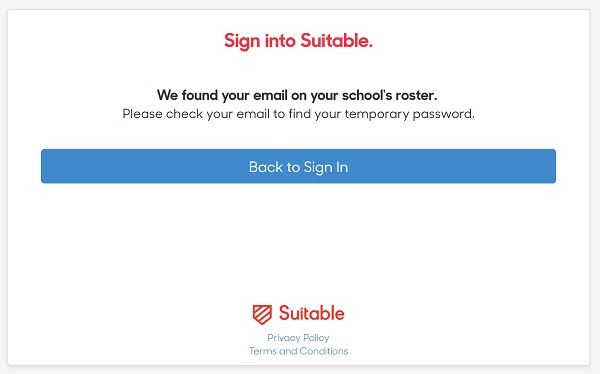The width and height of the screenshot is (600, 374).
Task: Click the Suitable wordmark beside the shield
Action: [311, 313]
